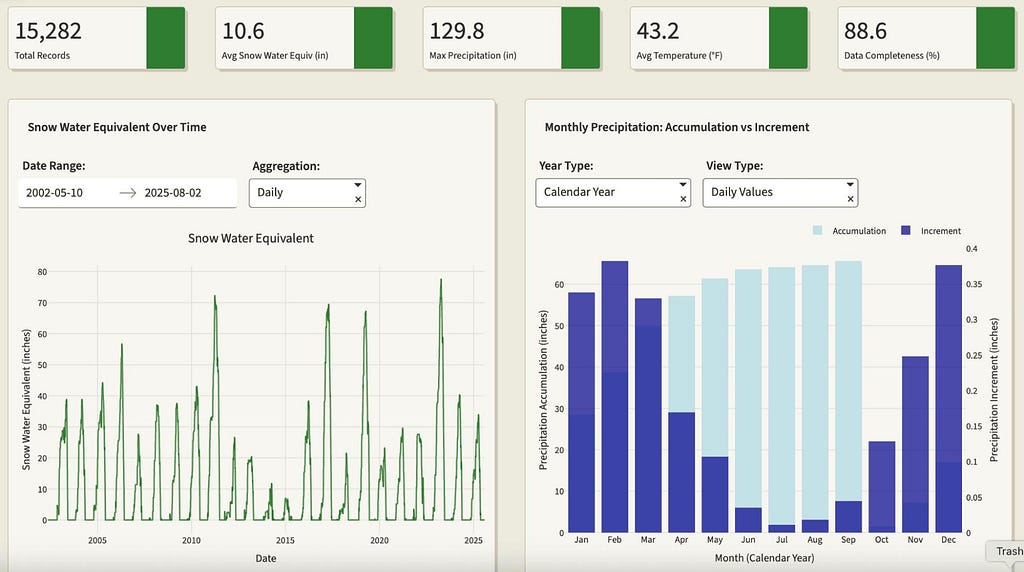Image resolution: width=1024 pixels, height=572 pixels.
Task: Click the arrow between date range fields
Action: (127, 193)
